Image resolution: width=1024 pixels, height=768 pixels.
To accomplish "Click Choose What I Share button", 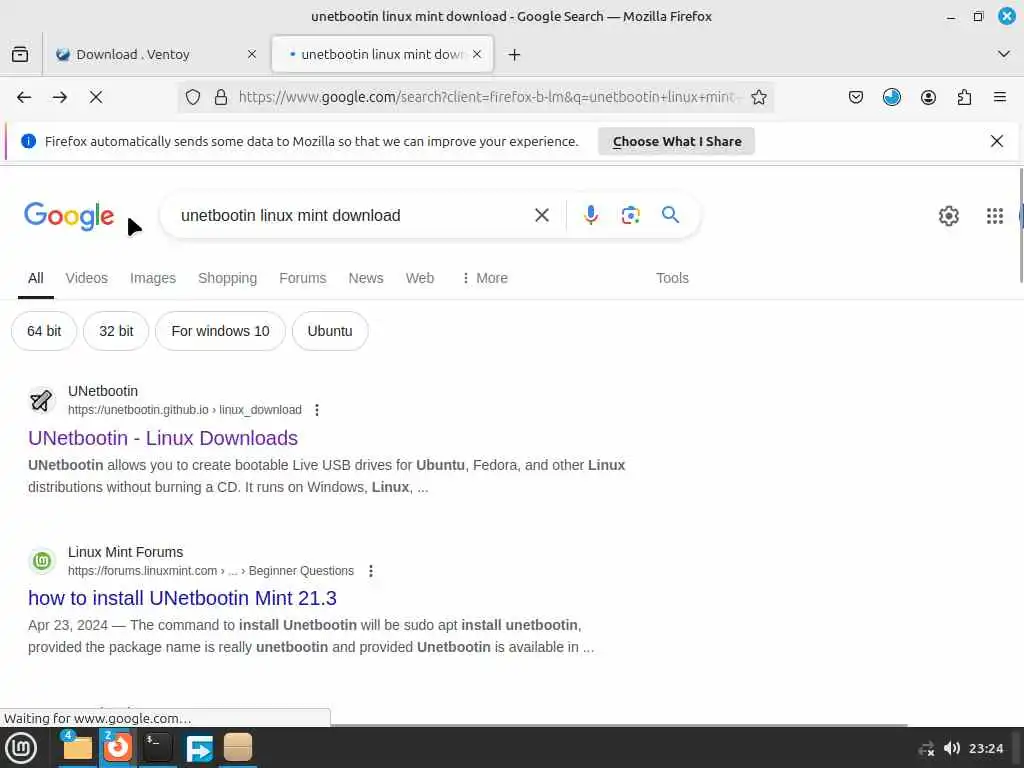I will tap(677, 141).
